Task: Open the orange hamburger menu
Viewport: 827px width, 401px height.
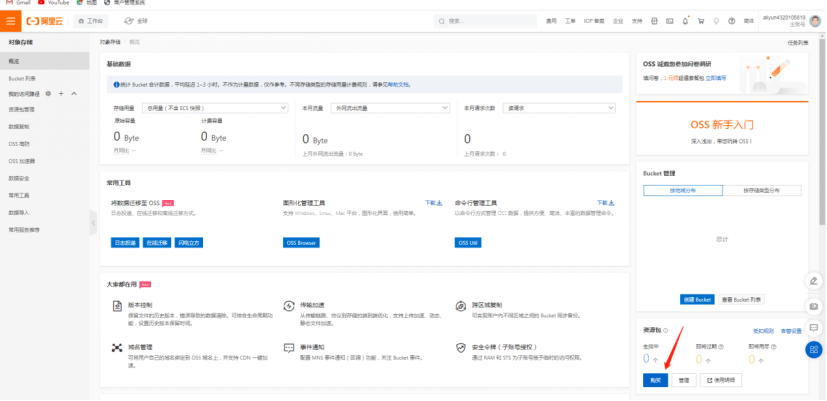Action: pyautogui.click(x=11, y=21)
